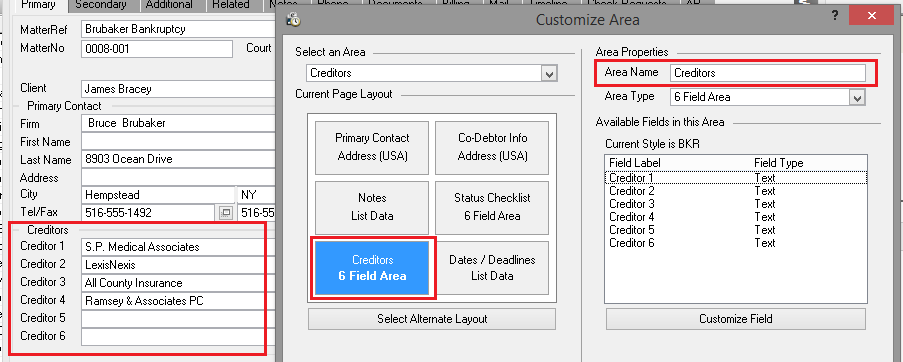Click the Select Alternate Layout button
This screenshot has height=362, width=903.
tap(432, 319)
